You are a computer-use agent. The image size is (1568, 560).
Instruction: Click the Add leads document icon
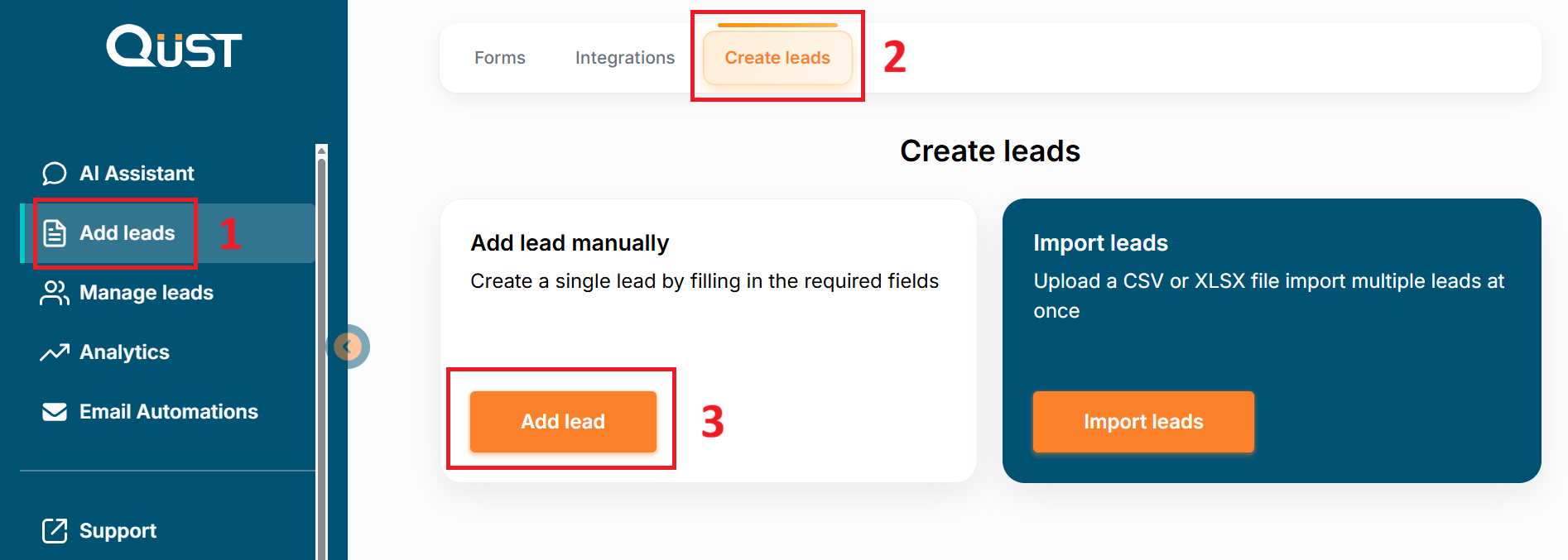click(55, 233)
